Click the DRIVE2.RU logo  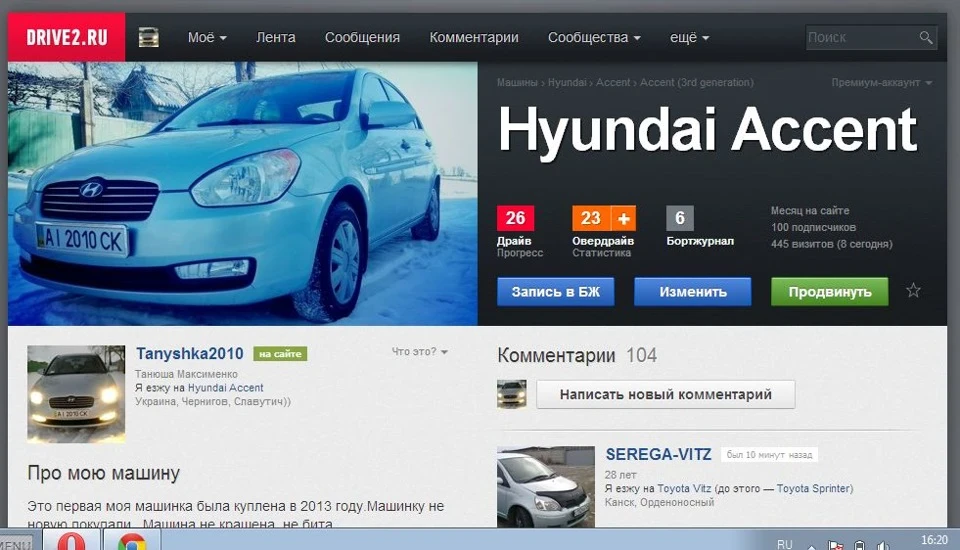pos(66,37)
